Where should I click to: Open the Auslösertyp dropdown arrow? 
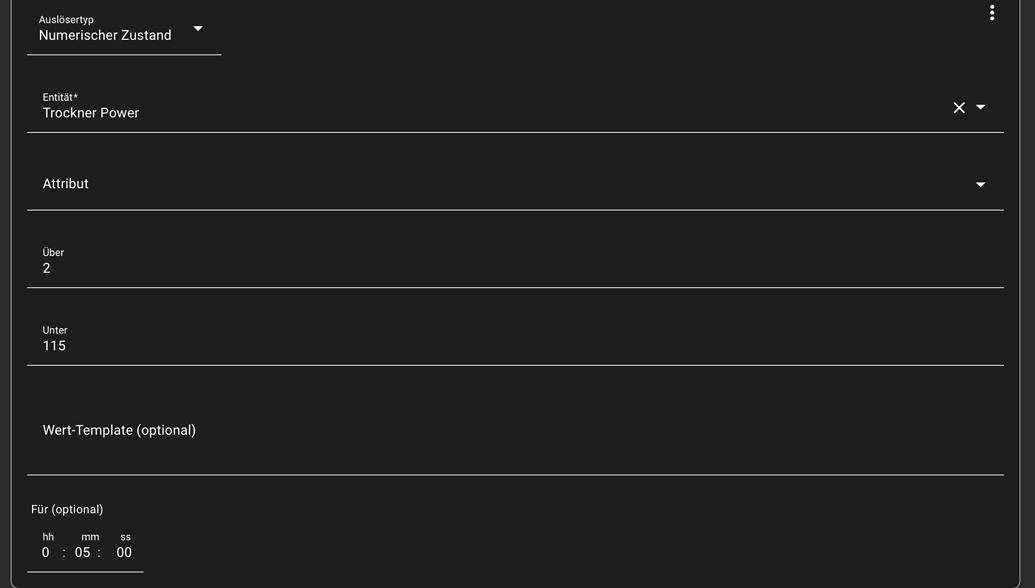pos(198,29)
